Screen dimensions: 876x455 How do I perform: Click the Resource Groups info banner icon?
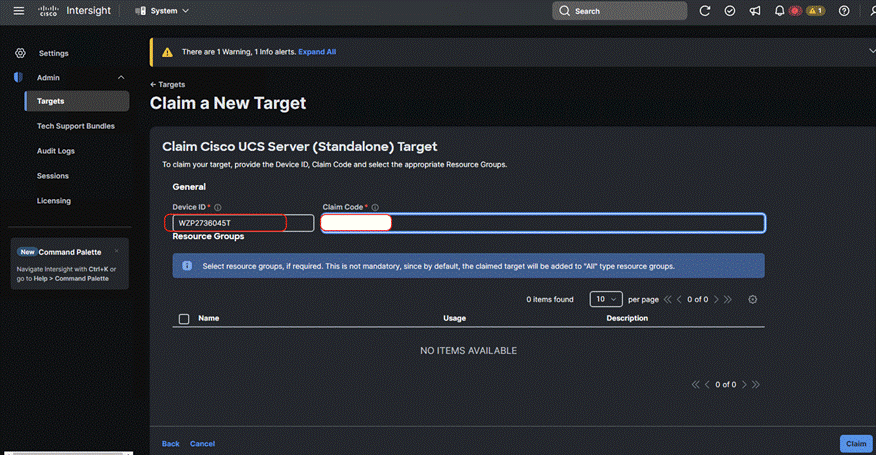click(187, 266)
